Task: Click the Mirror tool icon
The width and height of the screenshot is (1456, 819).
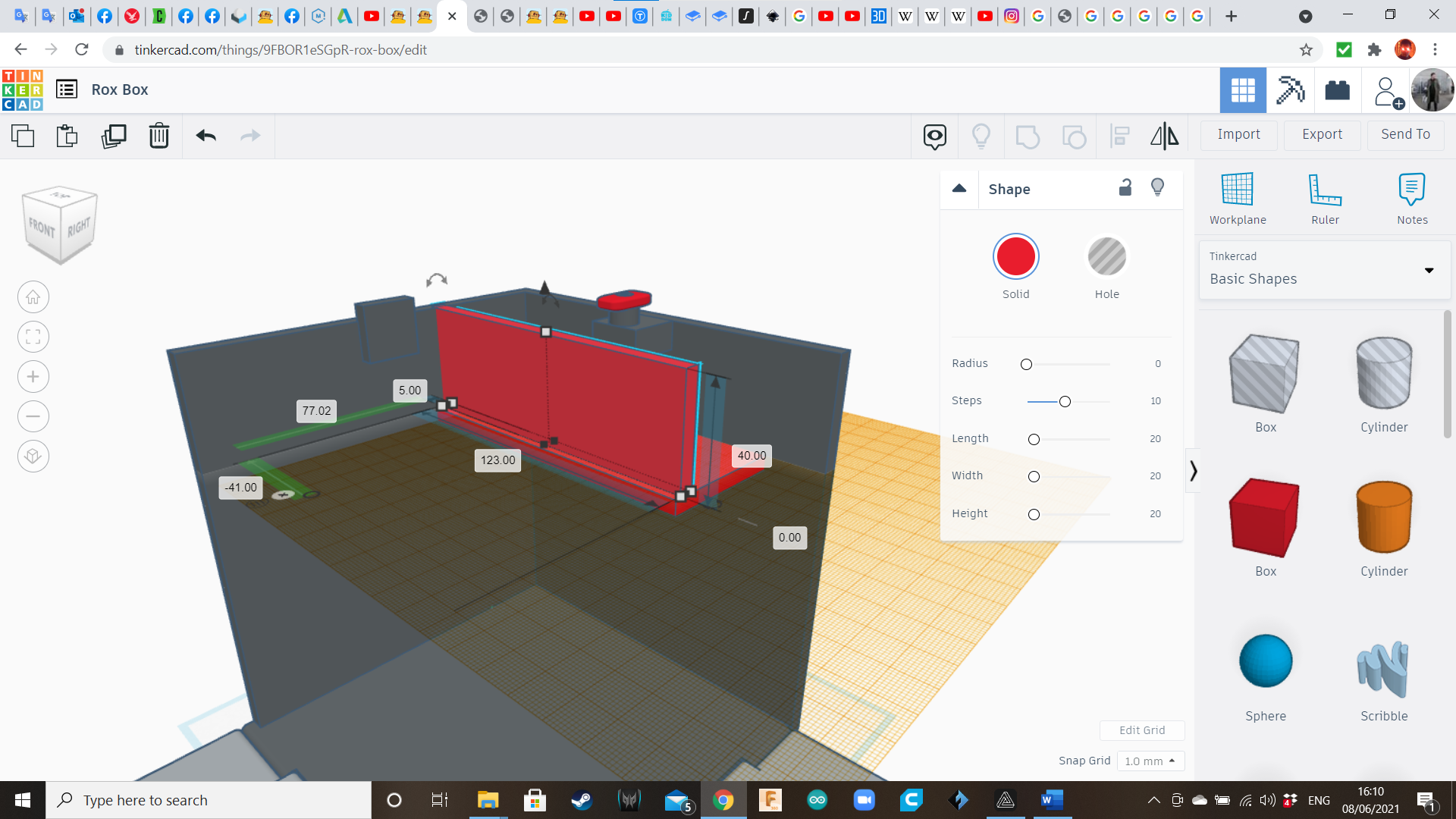Action: 1164,136
